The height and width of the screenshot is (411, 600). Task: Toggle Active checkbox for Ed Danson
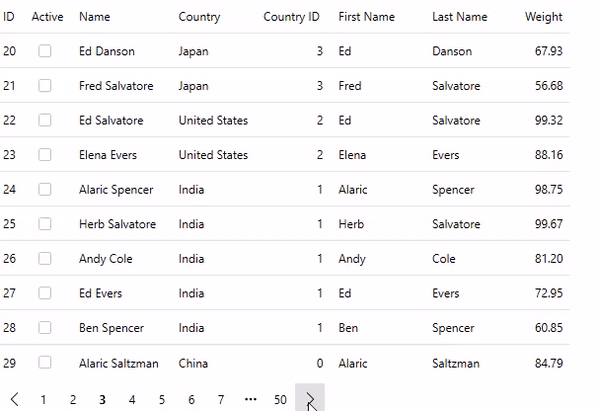click(x=45, y=51)
